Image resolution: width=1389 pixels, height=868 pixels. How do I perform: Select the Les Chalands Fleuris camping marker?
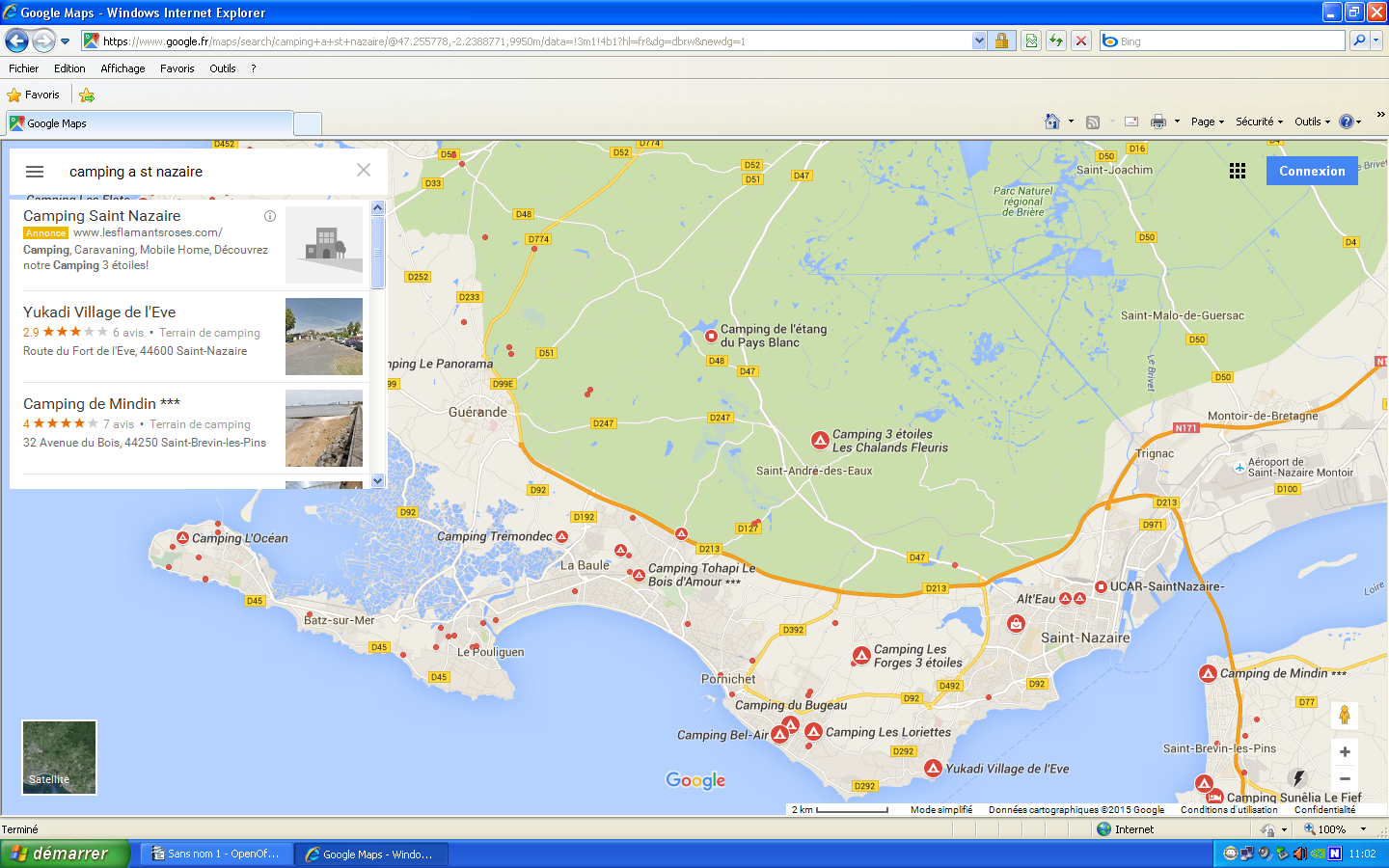point(820,441)
